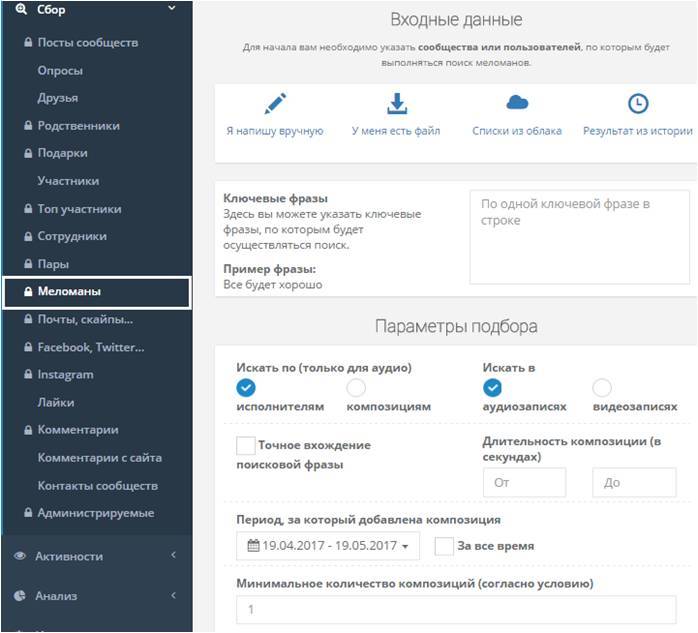Open Посты сообществ in the sidebar
The height and width of the screenshot is (633, 698).
pyautogui.click(x=88, y=43)
